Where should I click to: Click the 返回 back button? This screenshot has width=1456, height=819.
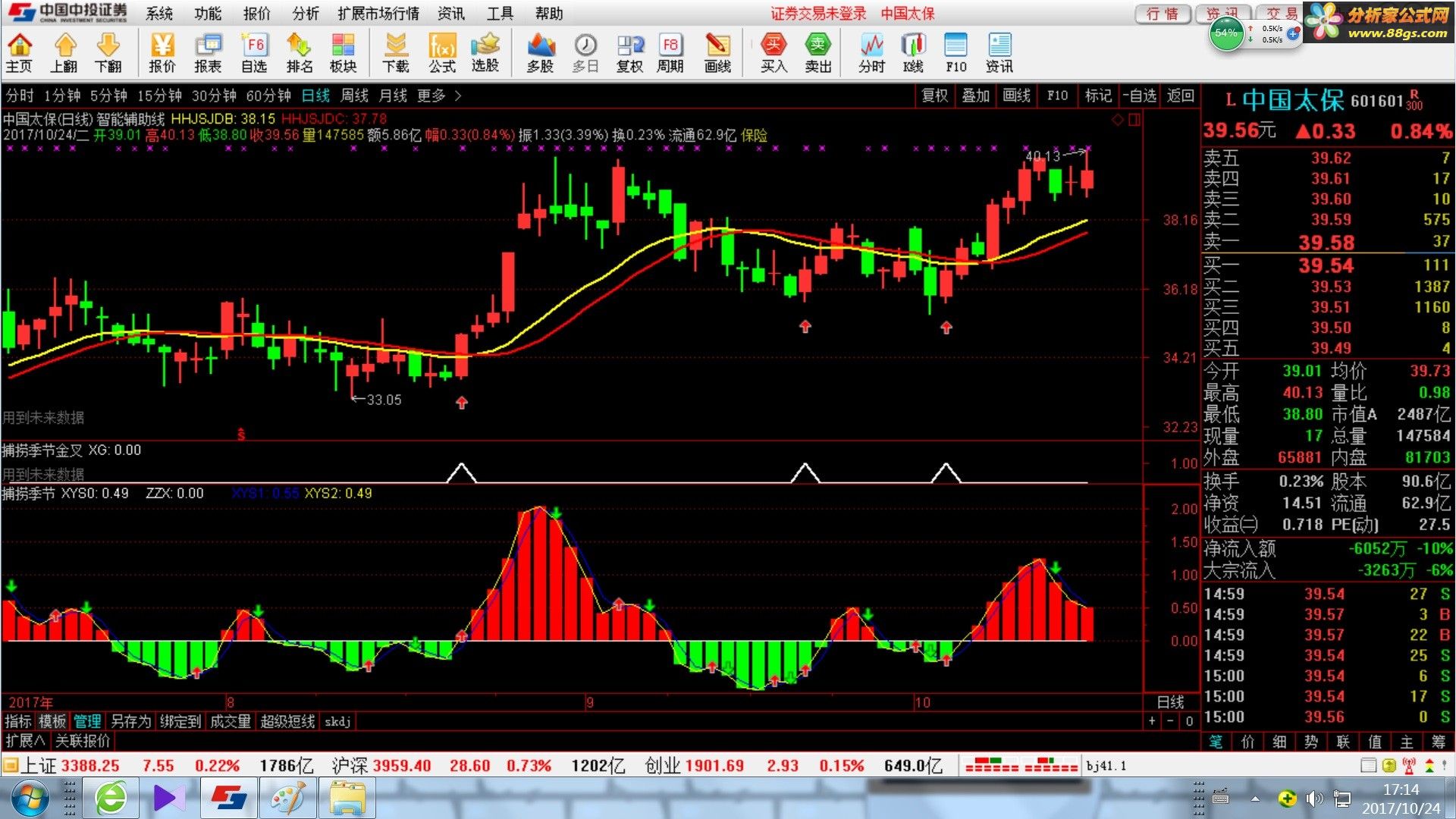[x=1180, y=96]
